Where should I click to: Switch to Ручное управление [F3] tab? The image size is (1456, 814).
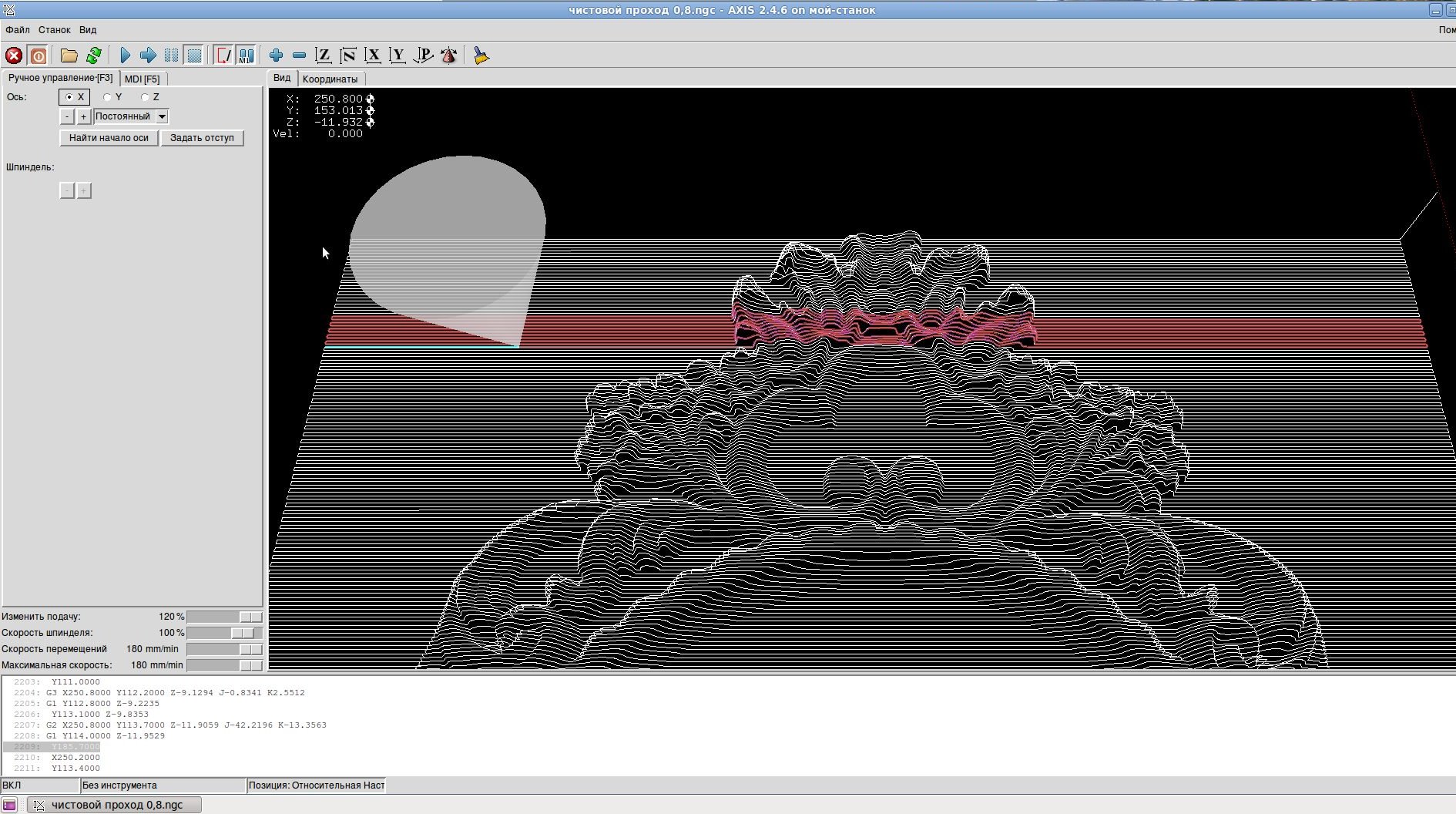click(x=60, y=78)
